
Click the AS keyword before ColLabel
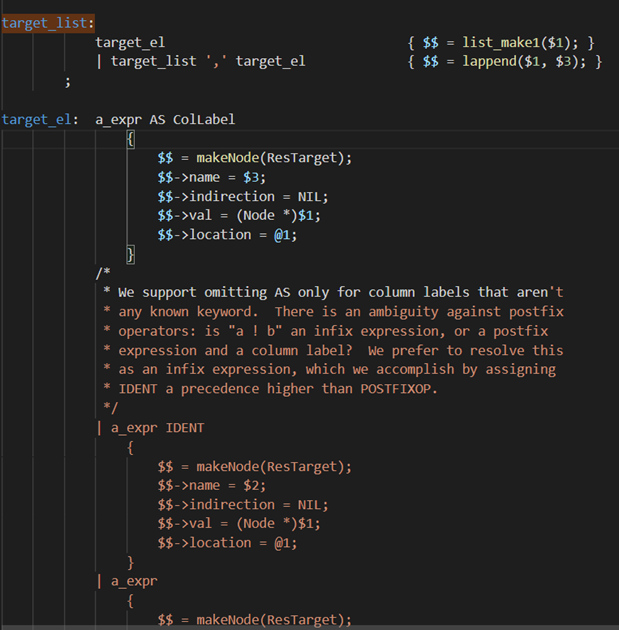157,119
